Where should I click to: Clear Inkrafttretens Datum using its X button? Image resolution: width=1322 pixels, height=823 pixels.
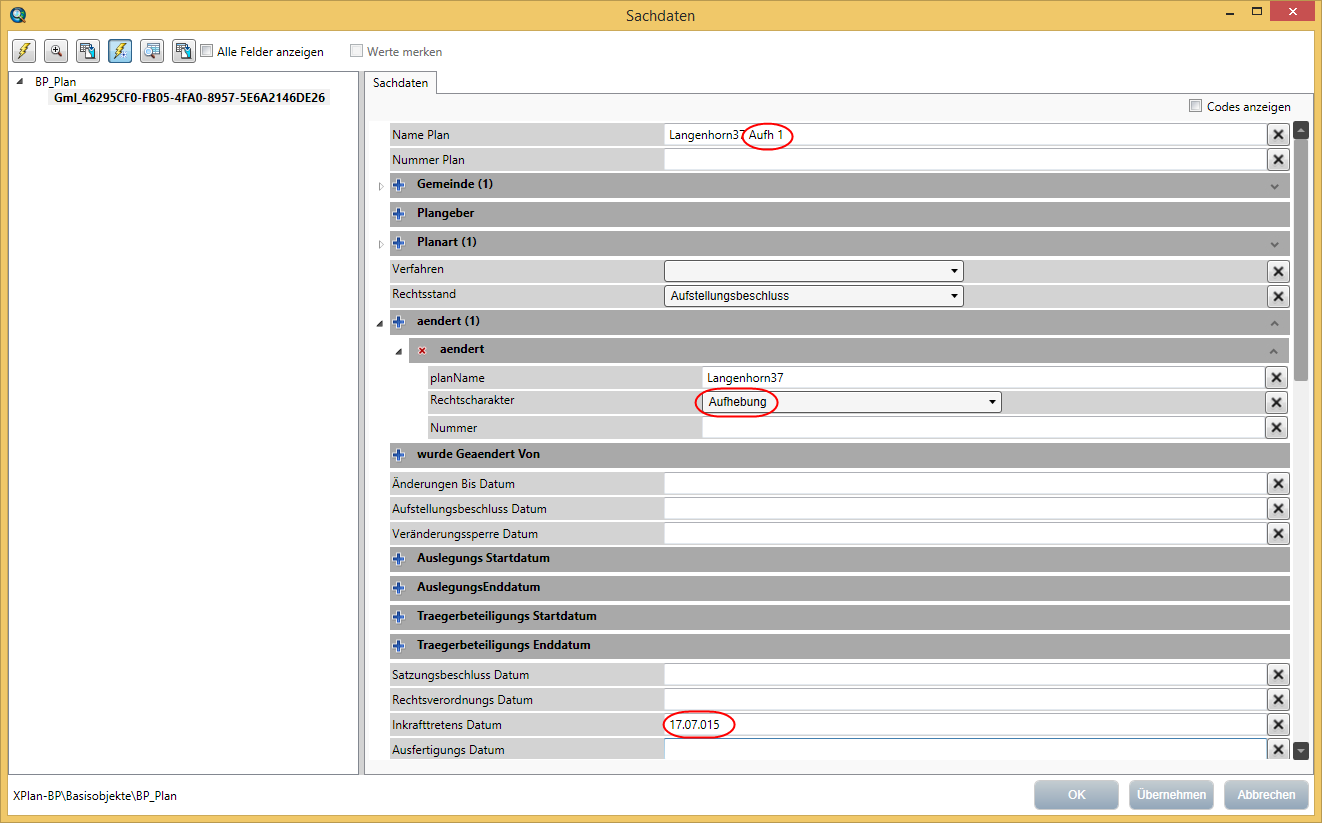(x=1277, y=725)
